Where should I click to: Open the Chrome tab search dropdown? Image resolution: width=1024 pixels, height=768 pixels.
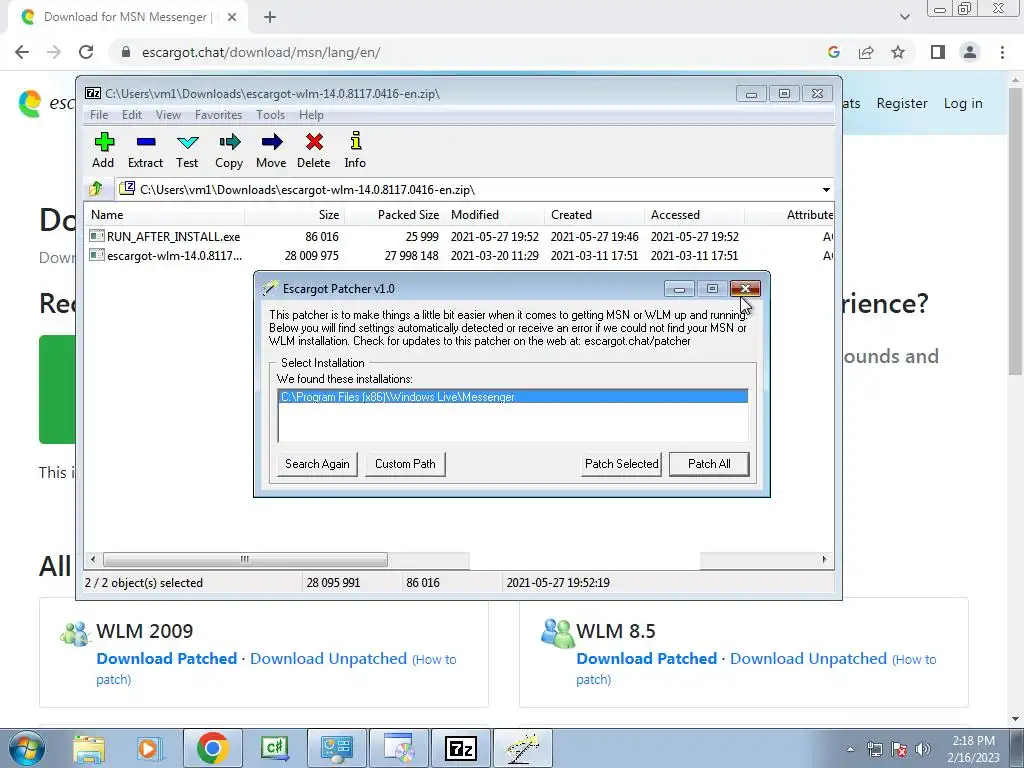click(x=904, y=17)
